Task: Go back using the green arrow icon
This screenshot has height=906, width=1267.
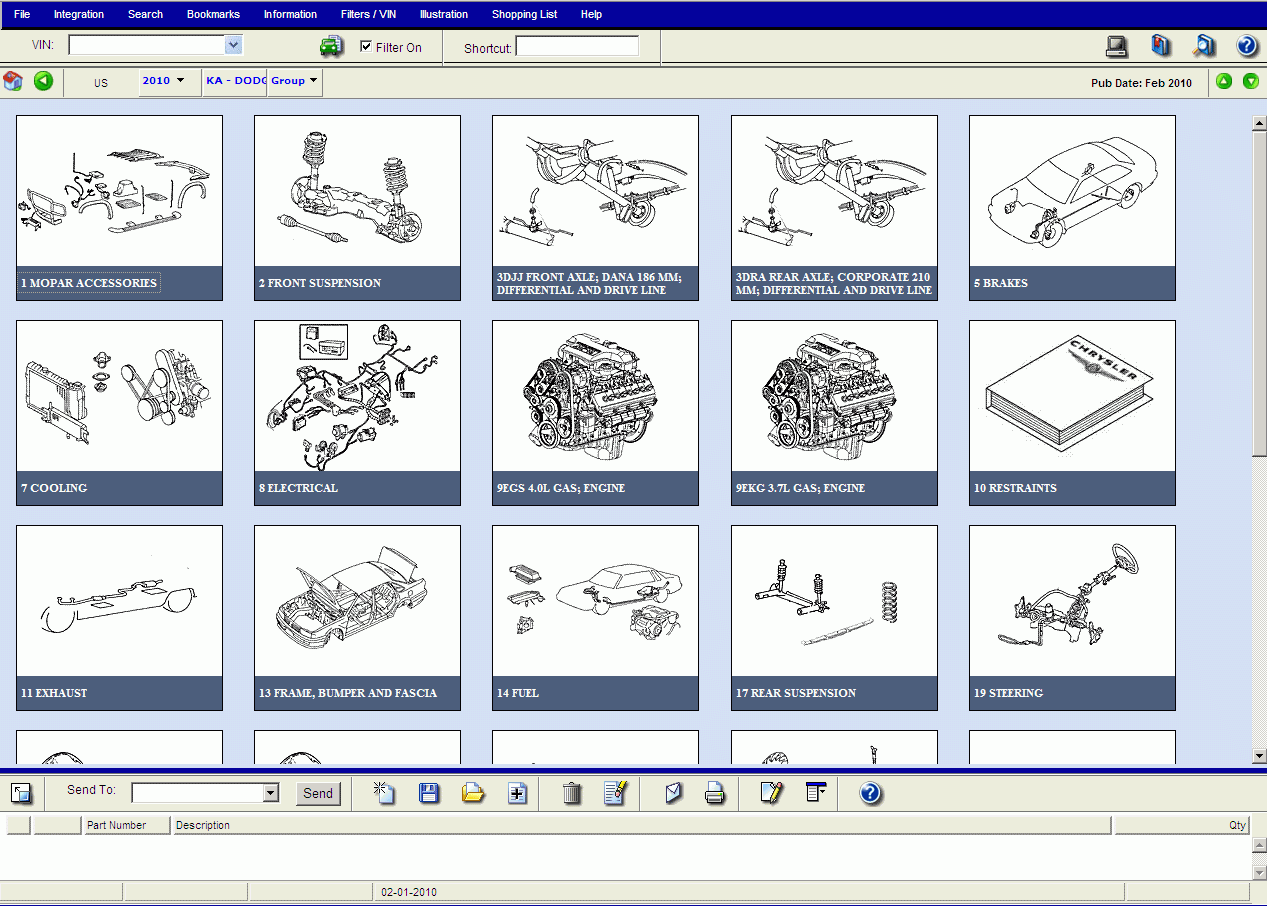Action: (x=42, y=82)
